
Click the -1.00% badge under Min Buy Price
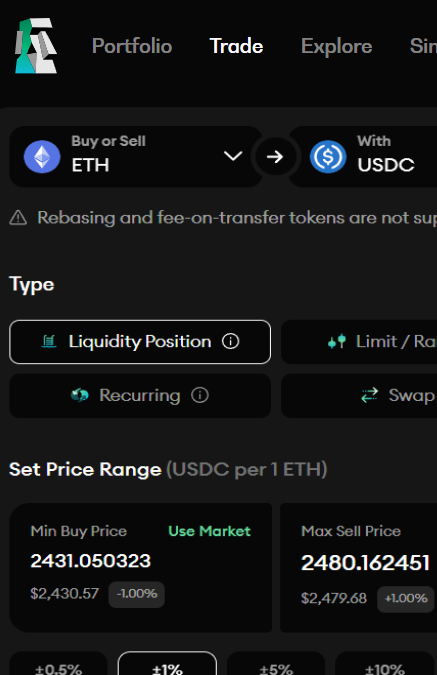[x=136, y=594]
